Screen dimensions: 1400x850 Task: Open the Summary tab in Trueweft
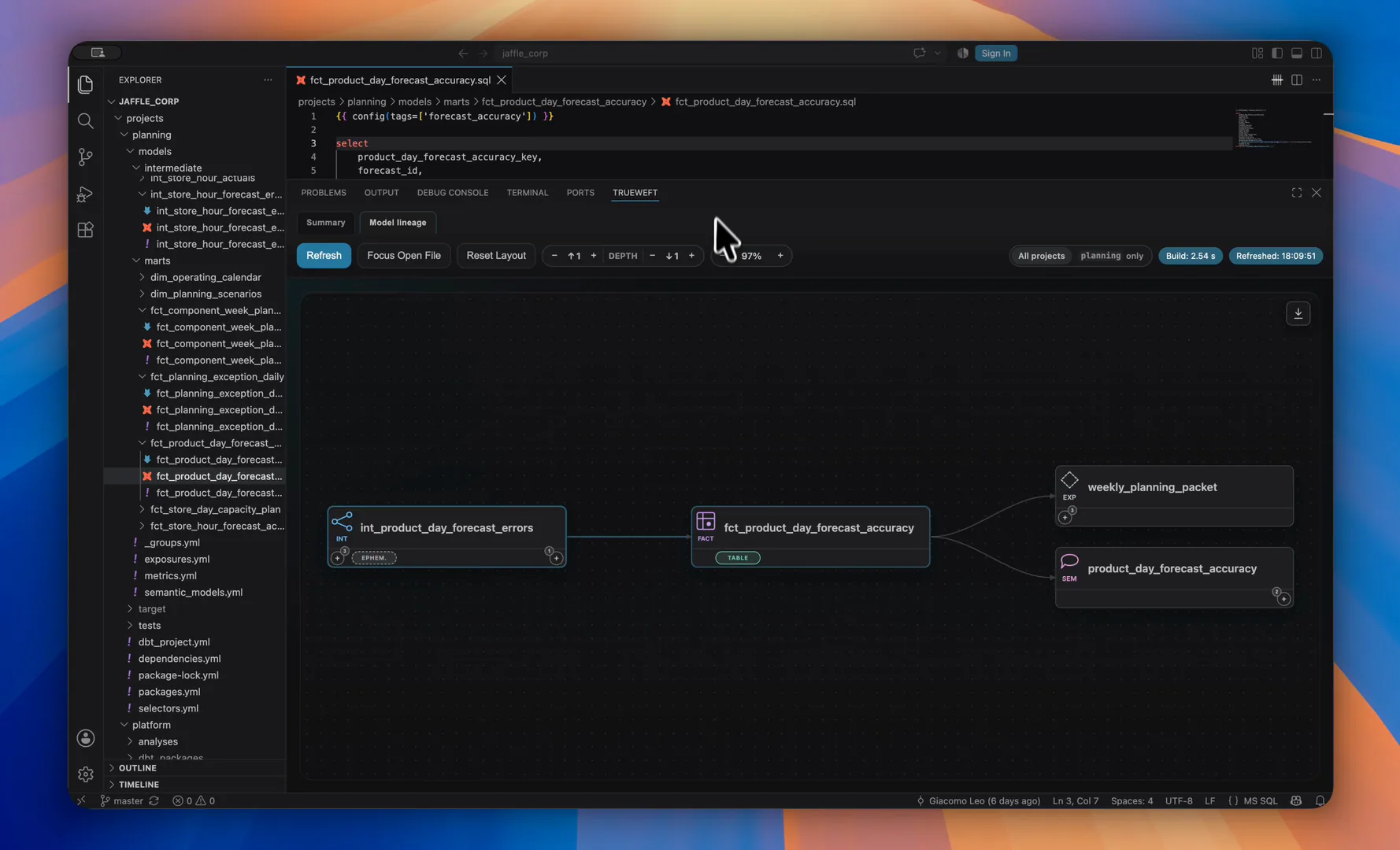point(326,223)
